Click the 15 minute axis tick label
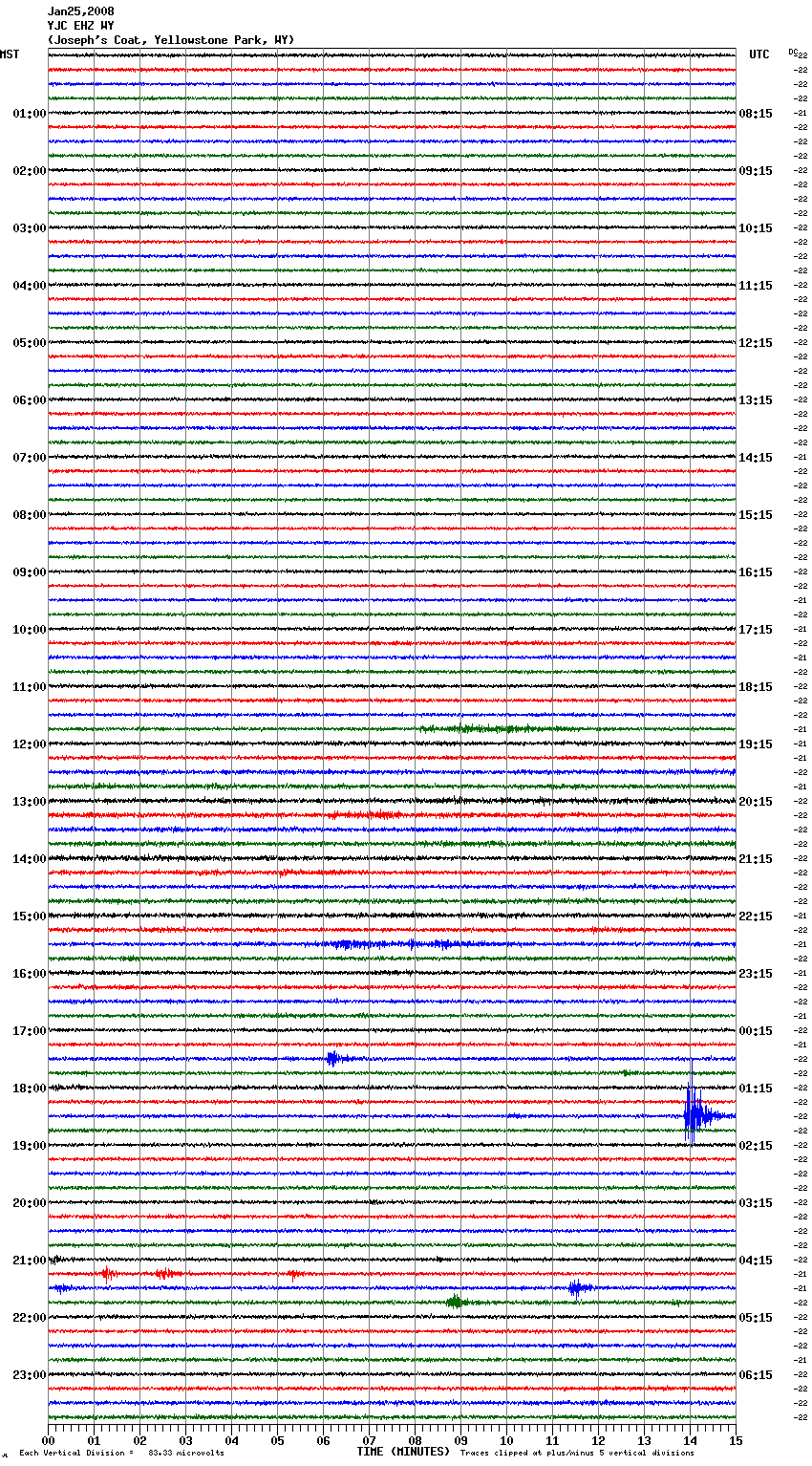This screenshot has width=812, height=1466. coord(736,1440)
